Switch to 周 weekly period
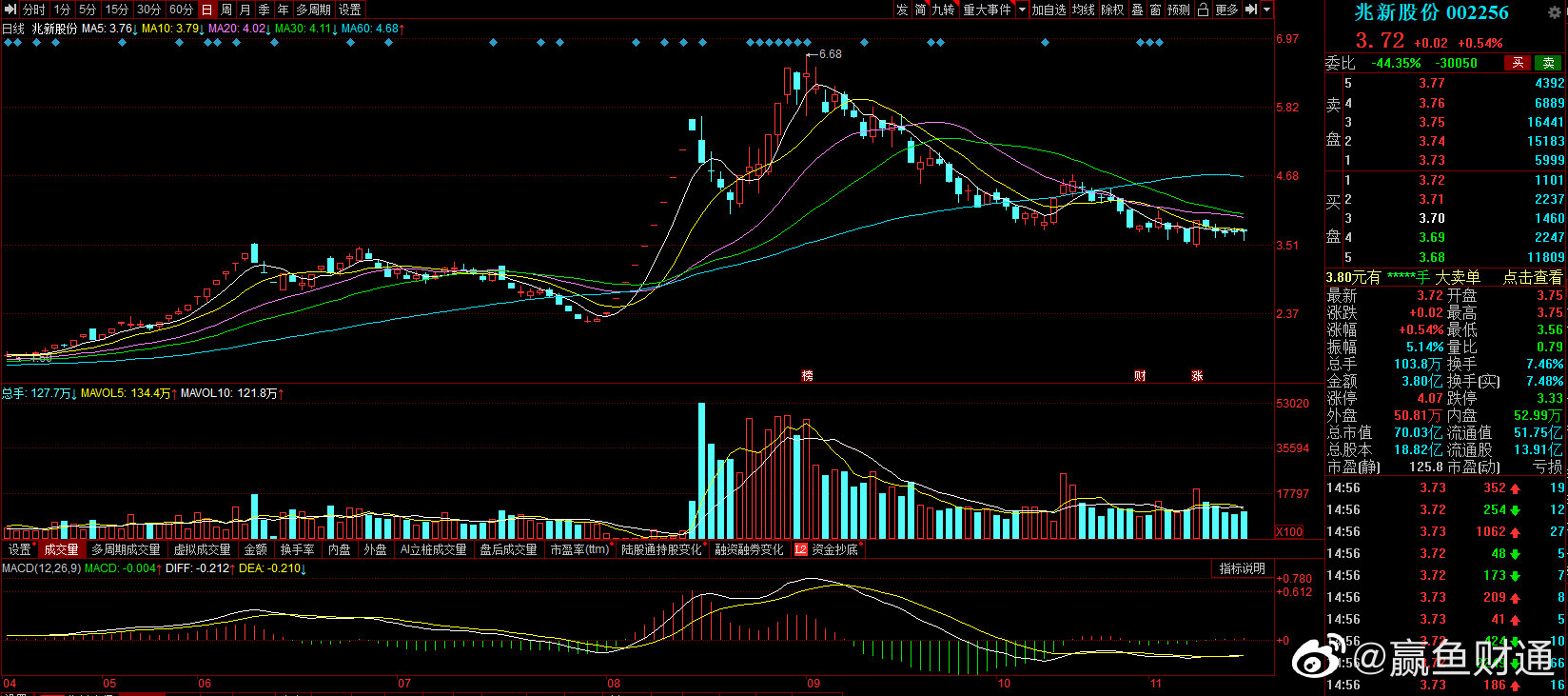Image resolution: width=1568 pixels, height=696 pixels. tap(226, 10)
